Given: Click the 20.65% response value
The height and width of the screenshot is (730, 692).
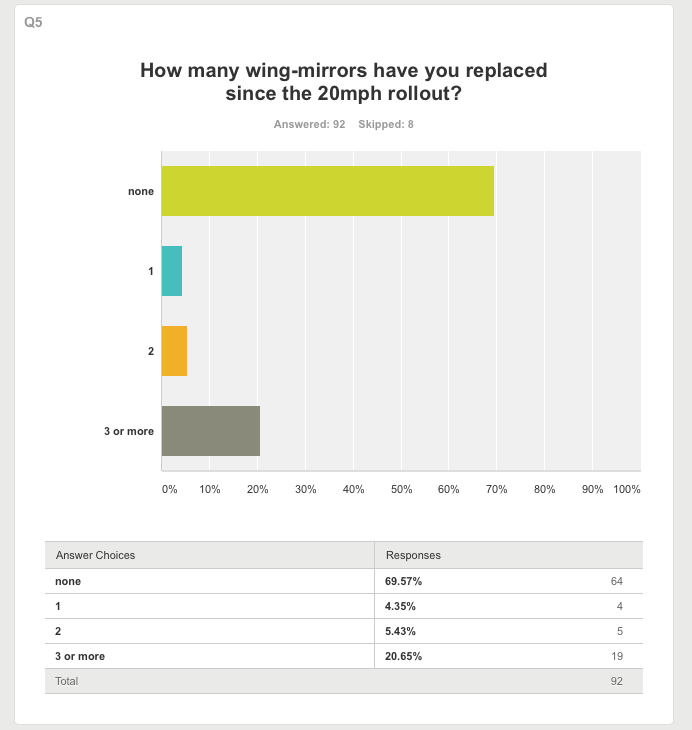Looking at the screenshot, I should click(x=403, y=656).
